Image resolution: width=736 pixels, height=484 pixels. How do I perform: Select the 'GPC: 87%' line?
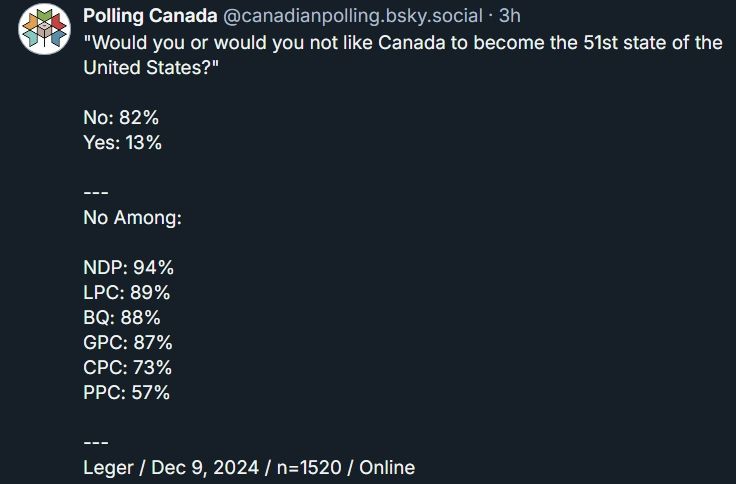pyautogui.click(x=128, y=342)
